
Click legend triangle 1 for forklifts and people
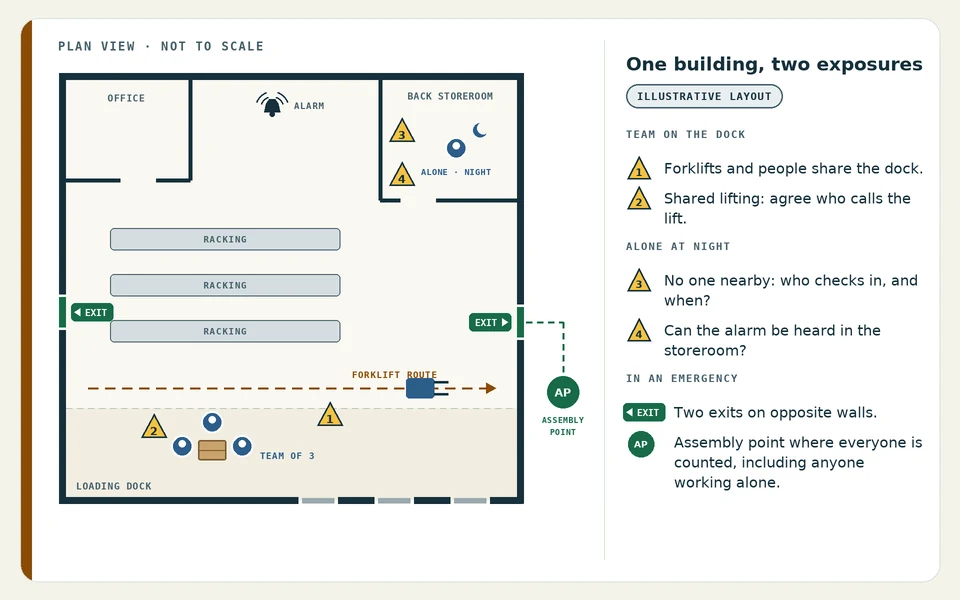[x=639, y=168]
